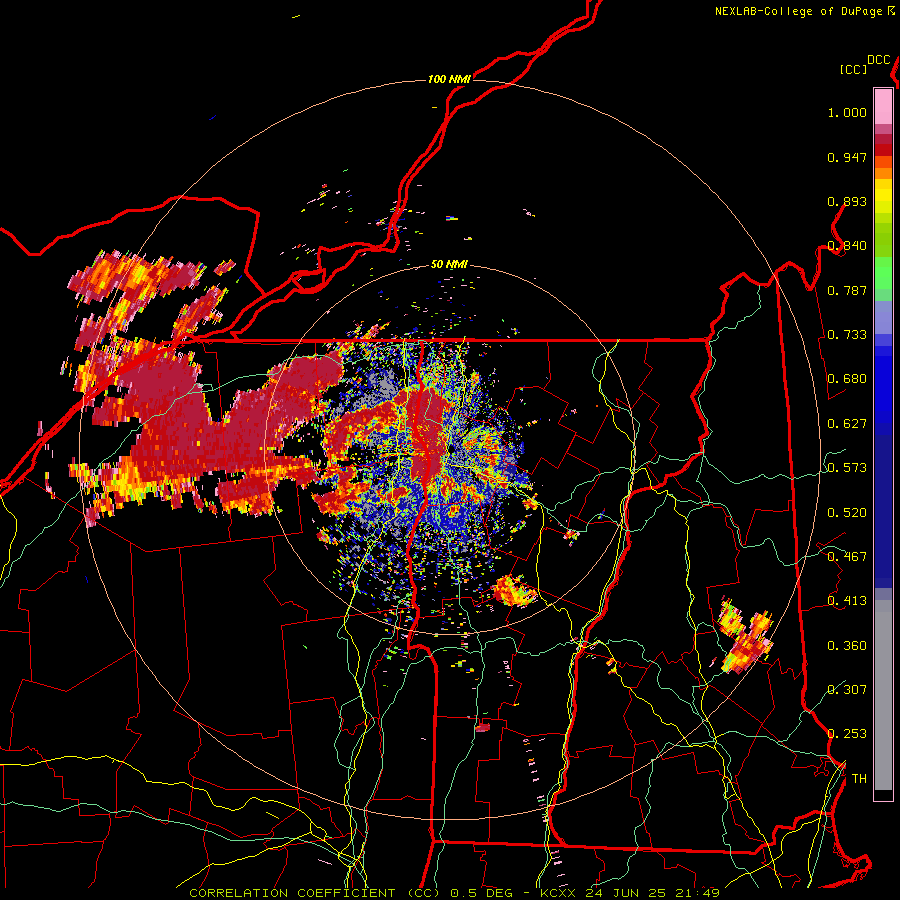Click the [CC] legend unit label
Screen dimensions: 900x900
point(852,69)
